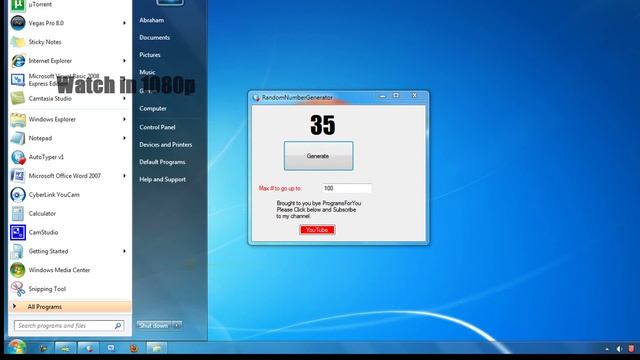The width and height of the screenshot is (640, 360).
Task: Select the RandomNumberGenerator taskbar button
Action: 89,348
